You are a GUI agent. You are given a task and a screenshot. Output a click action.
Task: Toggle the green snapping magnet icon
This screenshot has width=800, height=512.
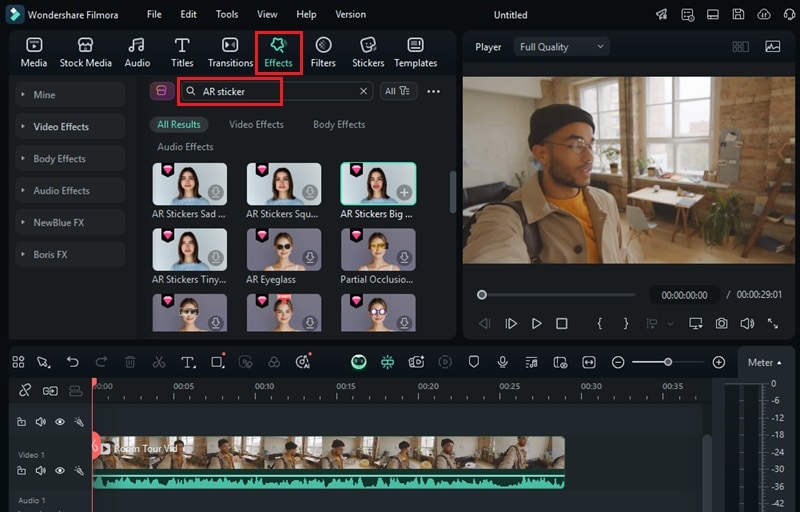387,362
